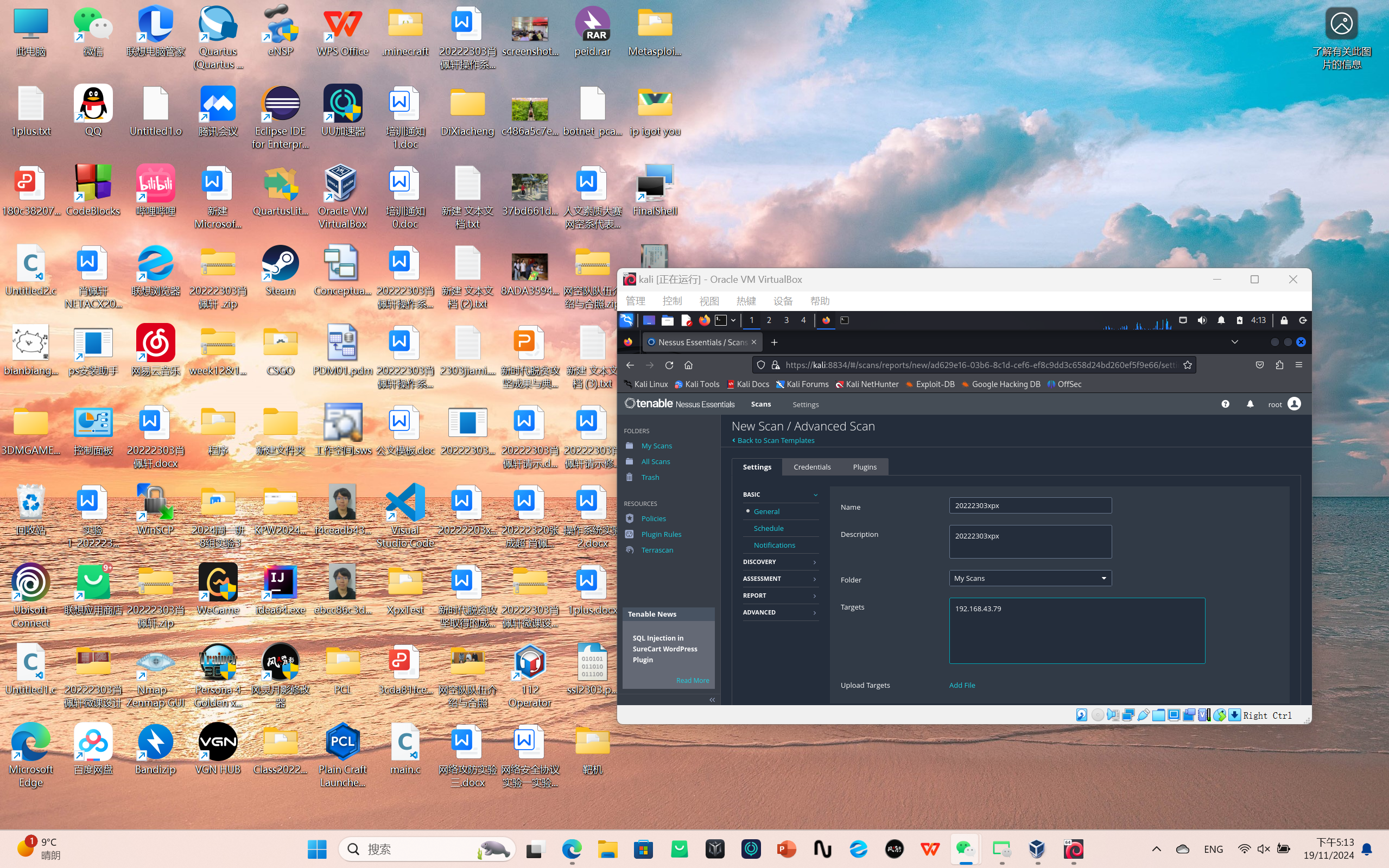
Task: Collapse the BASIC settings section
Action: [x=780, y=495]
